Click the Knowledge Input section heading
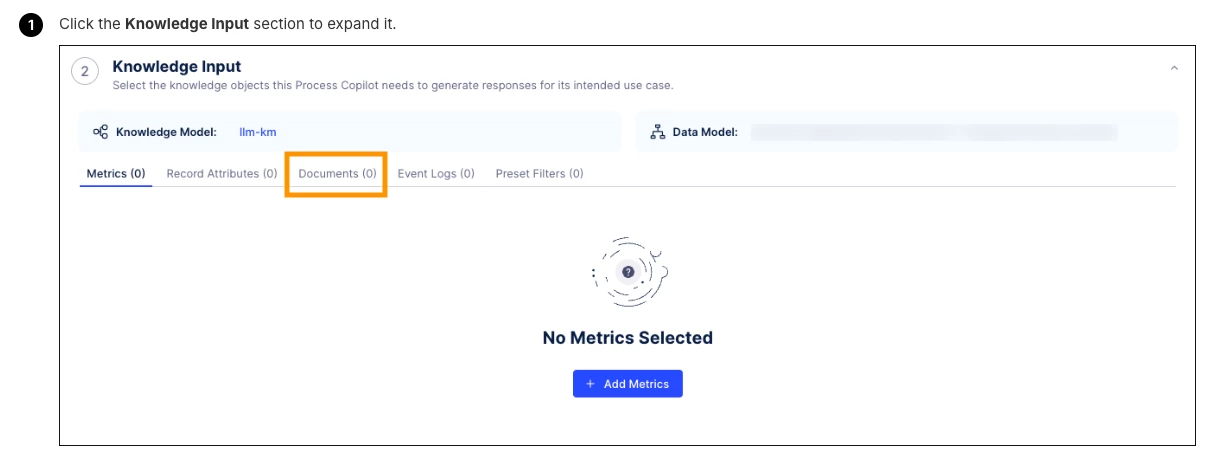The width and height of the screenshot is (1220, 458). (x=177, y=67)
